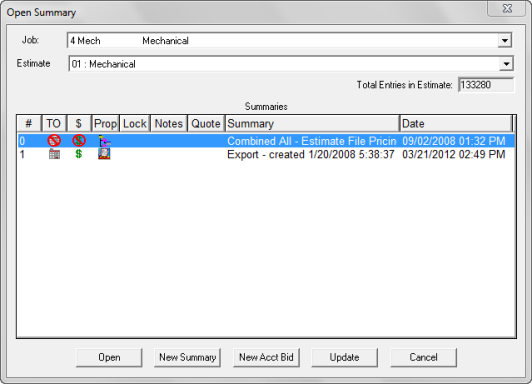Select the Combined All - Estimate File Pricin summary
This screenshot has width=532, height=384.
click(x=312, y=141)
